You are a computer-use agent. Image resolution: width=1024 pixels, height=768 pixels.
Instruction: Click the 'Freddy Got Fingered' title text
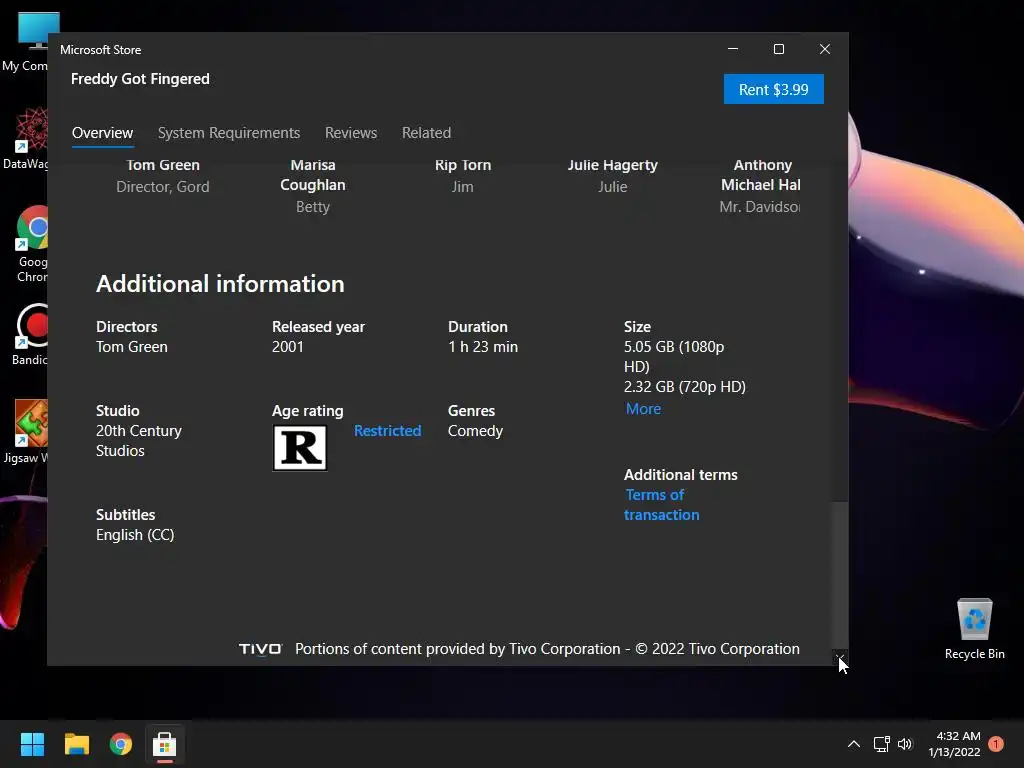click(140, 79)
